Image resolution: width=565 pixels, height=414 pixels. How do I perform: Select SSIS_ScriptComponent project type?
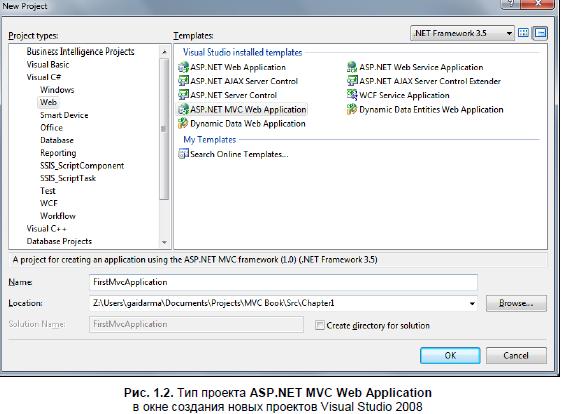(82, 165)
